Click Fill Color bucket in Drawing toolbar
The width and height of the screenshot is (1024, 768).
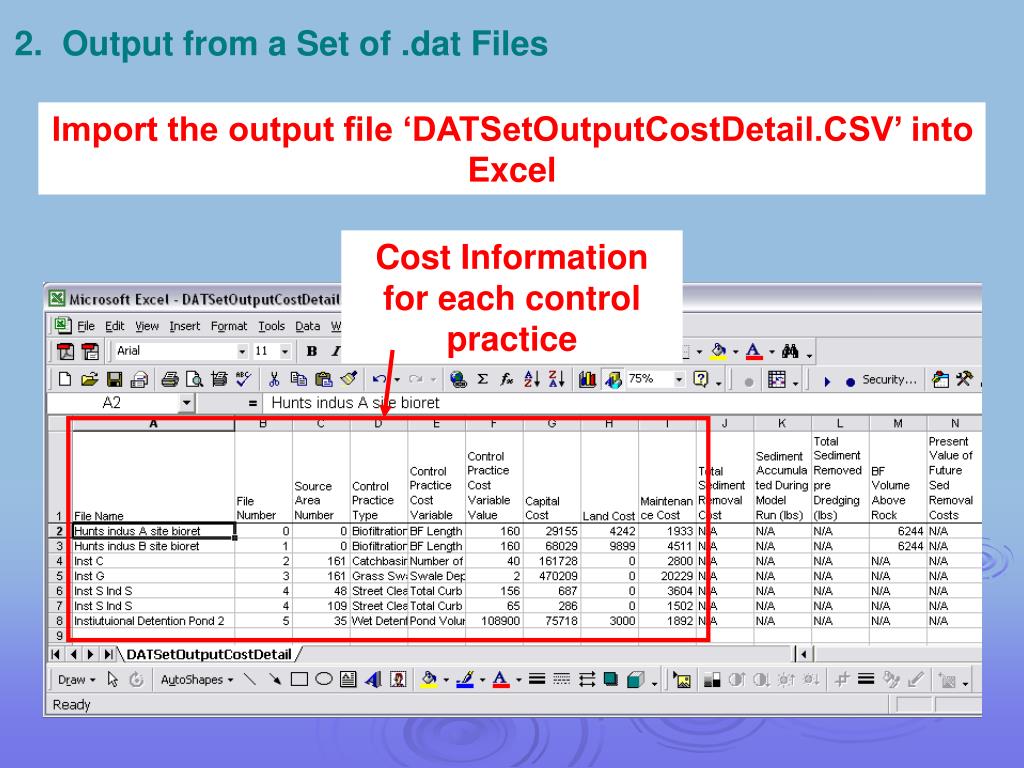pos(429,680)
